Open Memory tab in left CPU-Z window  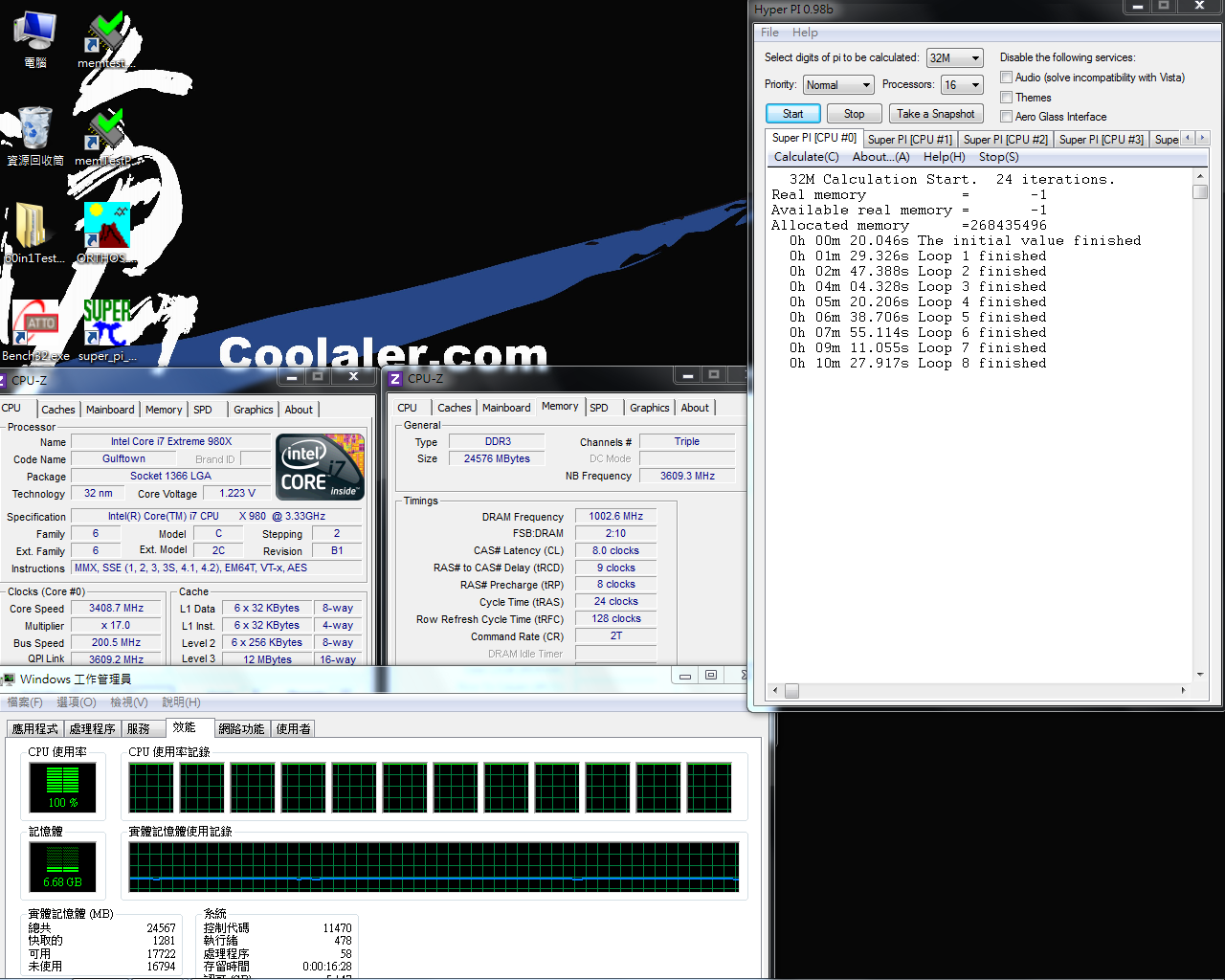pyautogui.click(x=164, y=410)
